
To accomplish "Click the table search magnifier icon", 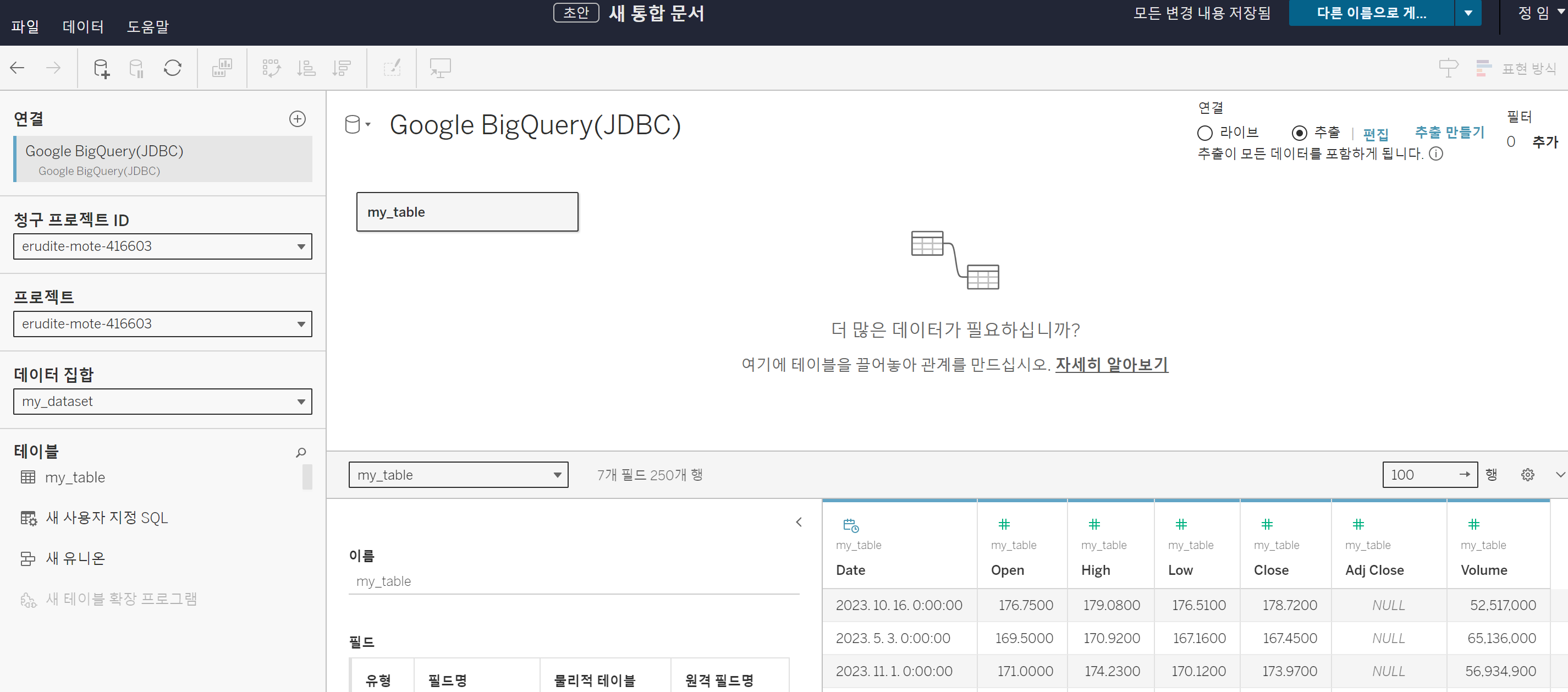I will pyautogui.click(x=301, y=452).
